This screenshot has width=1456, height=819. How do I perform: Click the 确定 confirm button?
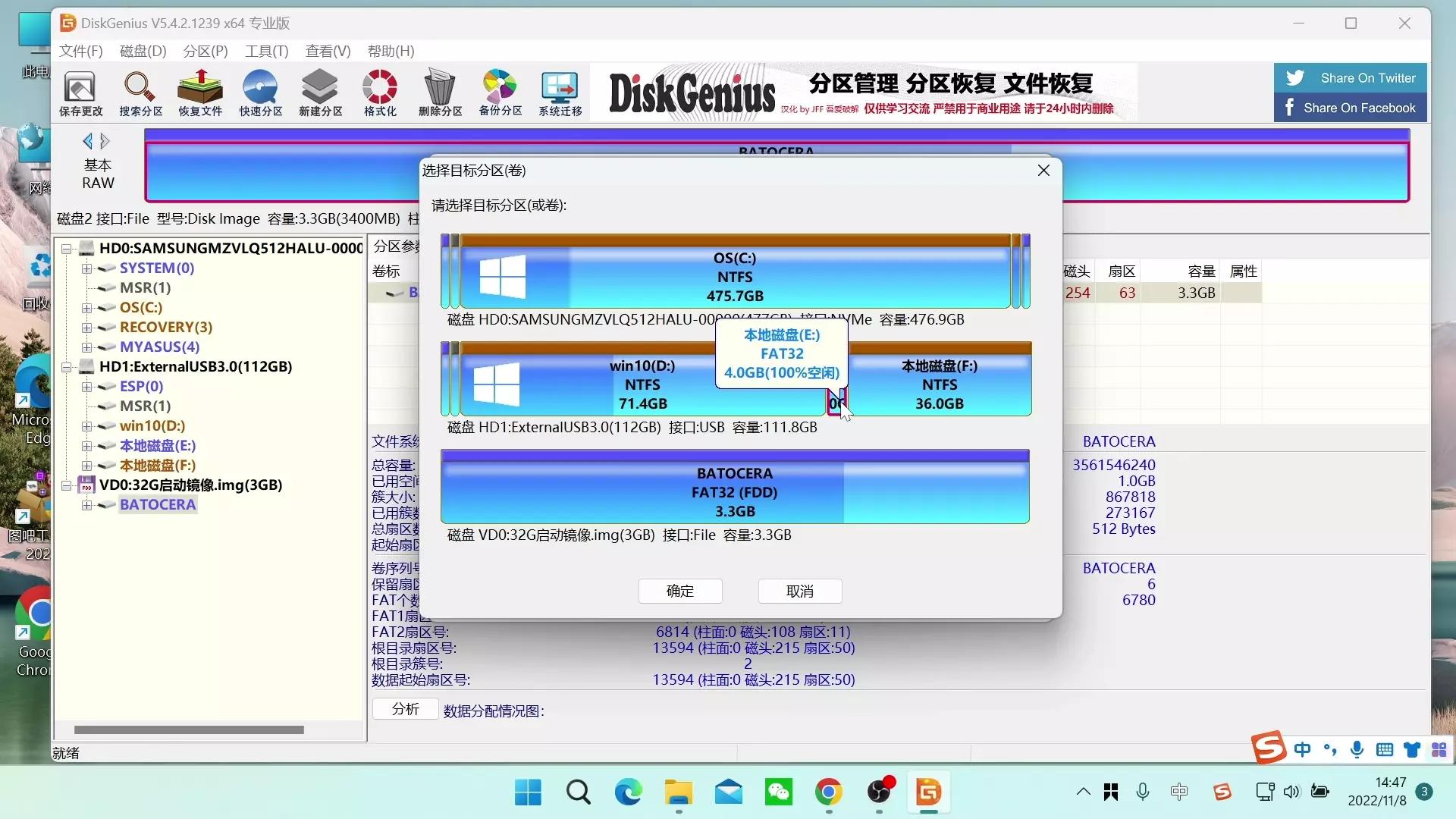pos(679,591)
